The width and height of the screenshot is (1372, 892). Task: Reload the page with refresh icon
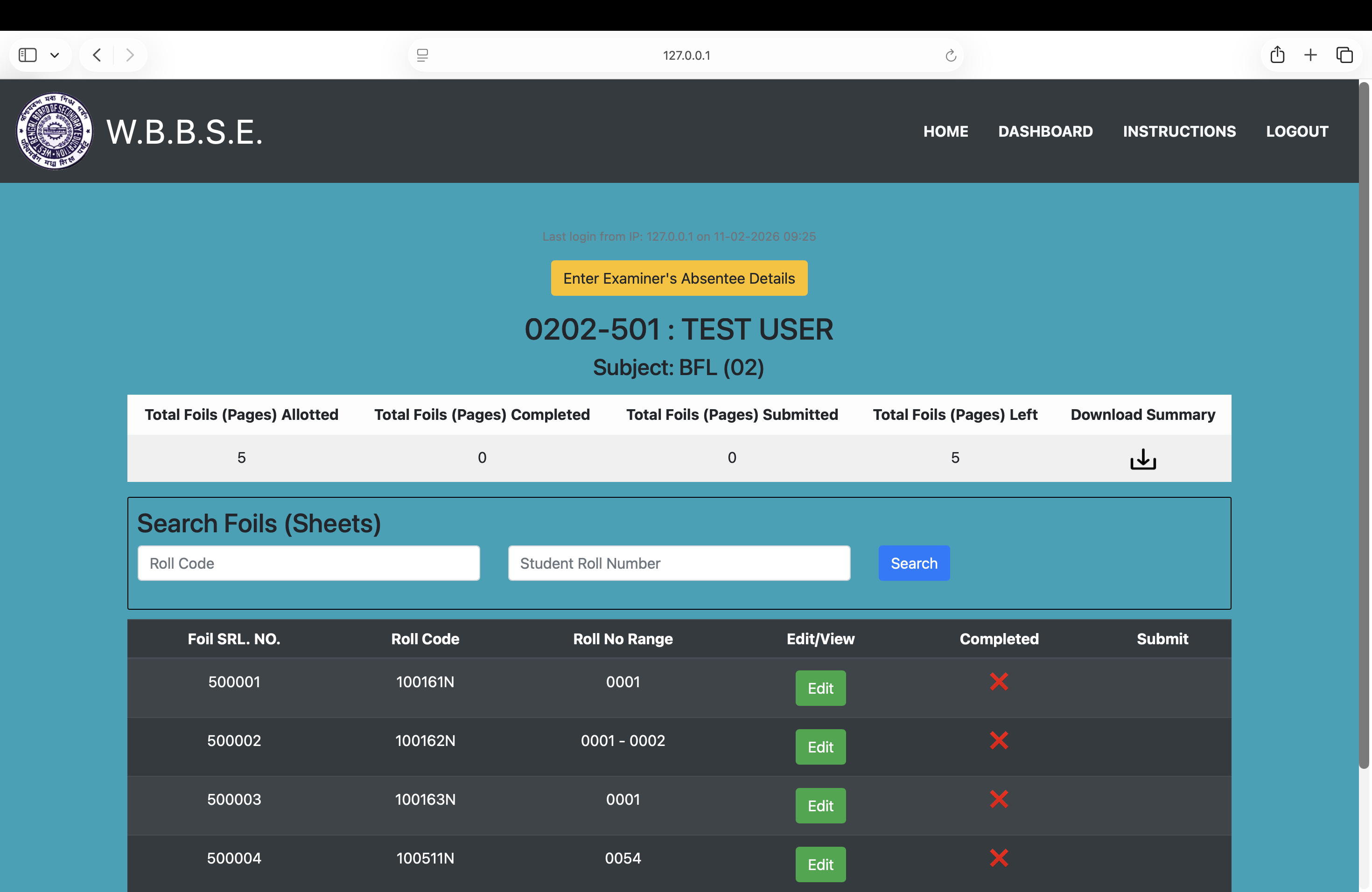(x=951, y=56)
